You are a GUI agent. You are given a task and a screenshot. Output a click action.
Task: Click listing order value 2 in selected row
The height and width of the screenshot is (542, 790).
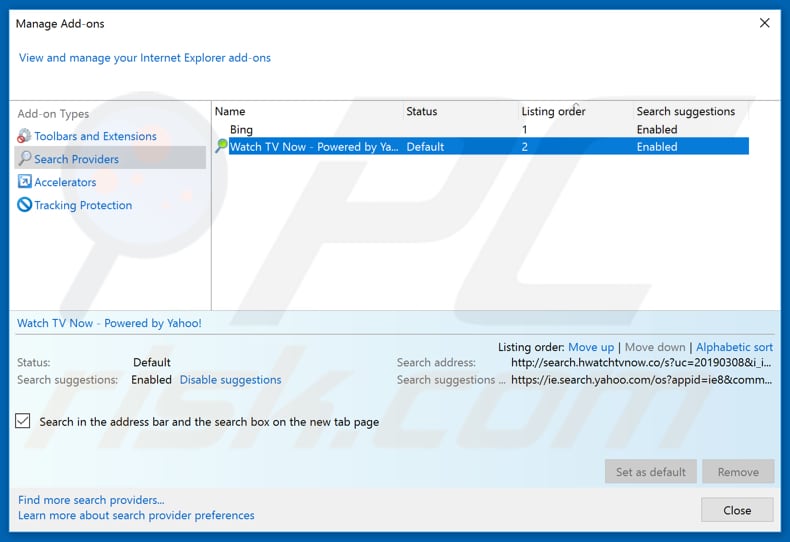tap(524, 147)
